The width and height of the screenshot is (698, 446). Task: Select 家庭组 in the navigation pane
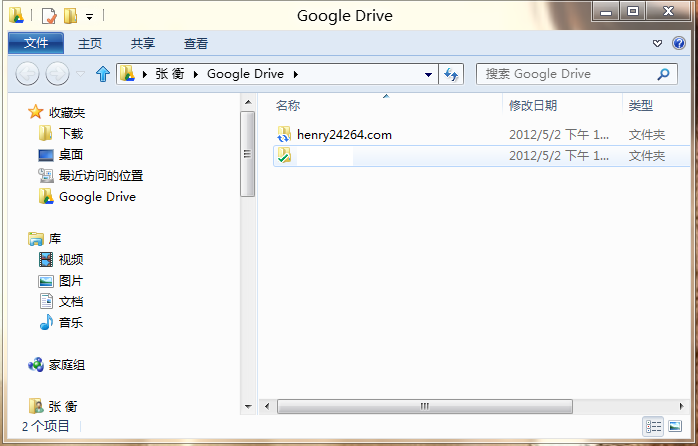pyautogui.click(x=67, y=365)
